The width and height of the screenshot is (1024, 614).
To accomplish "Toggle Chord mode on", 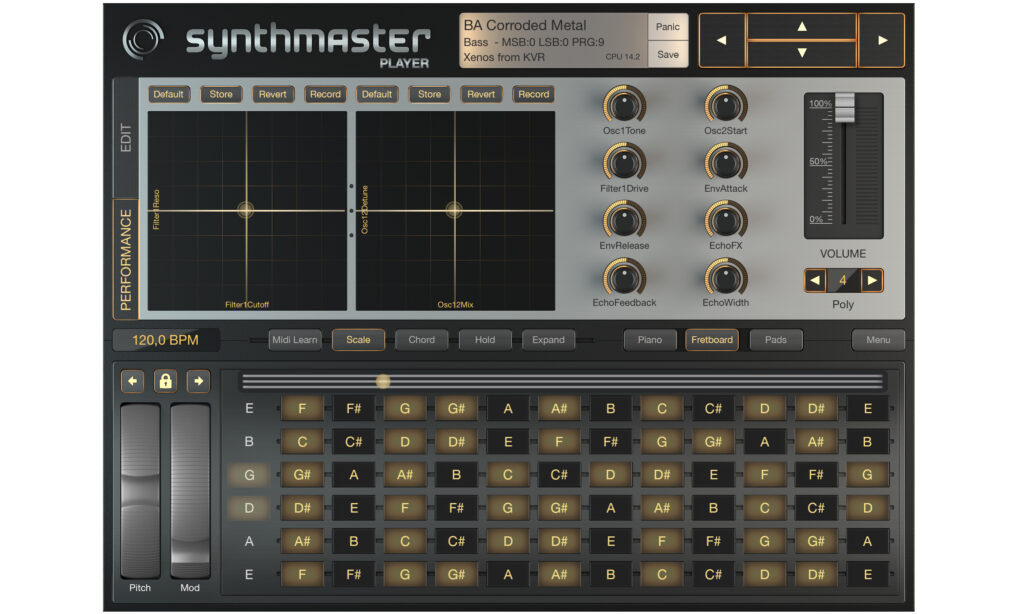I will coord(421,340).
